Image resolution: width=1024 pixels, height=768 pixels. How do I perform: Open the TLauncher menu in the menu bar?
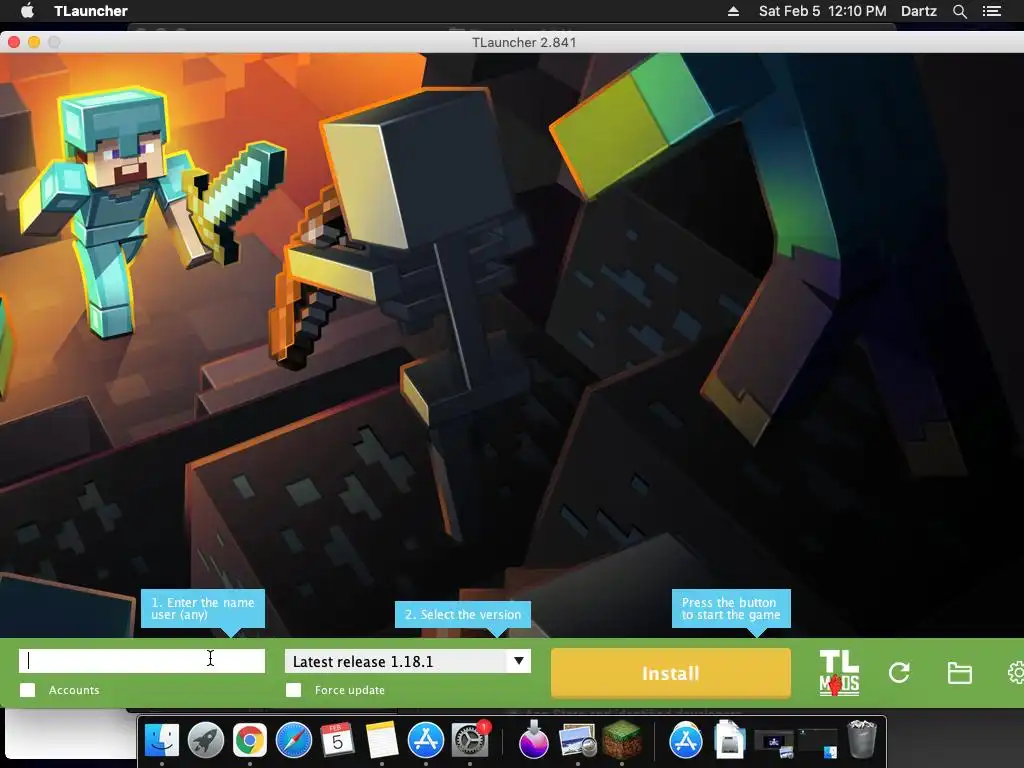91,11
